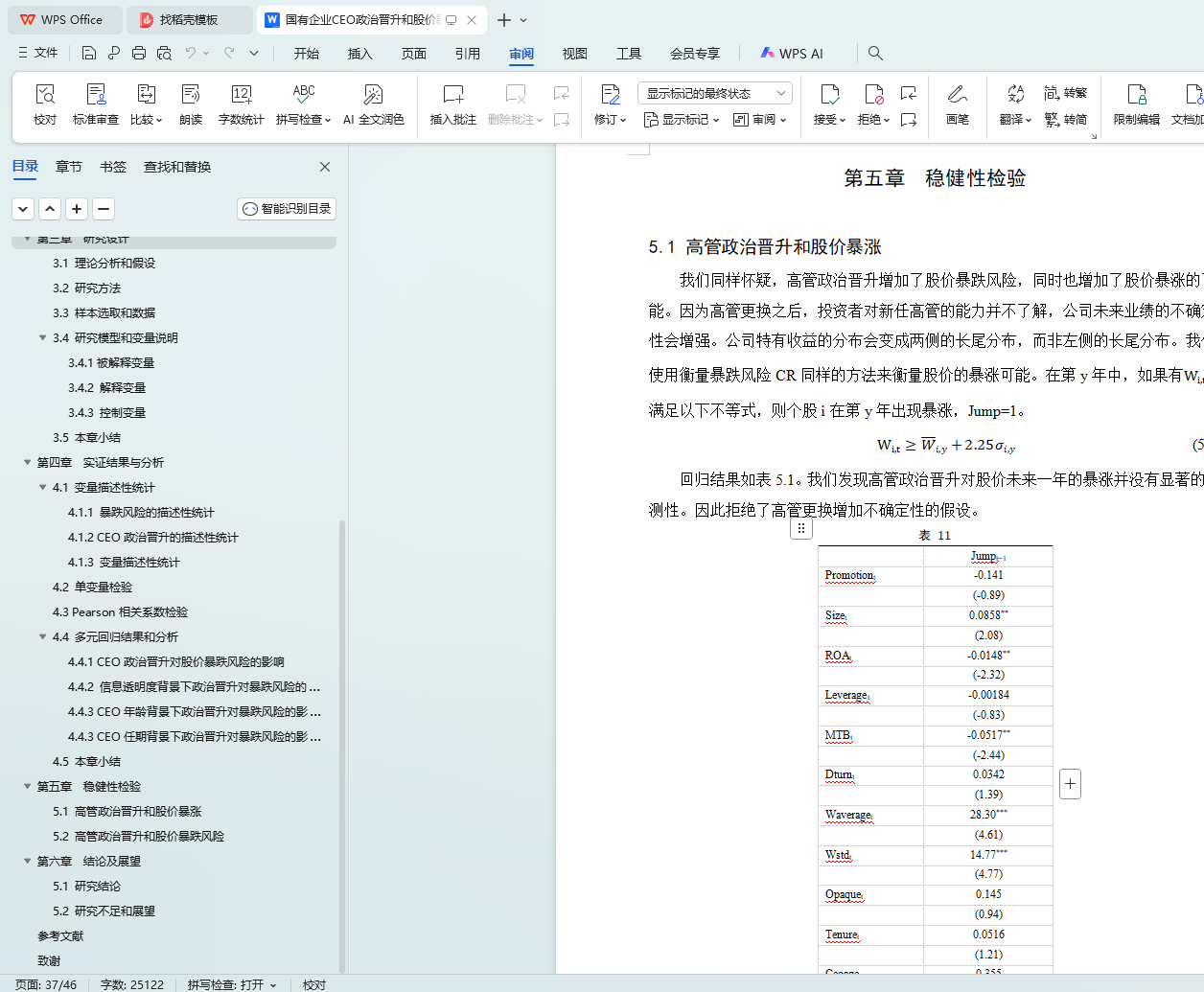Click the undo arrow icon

pos(191,53)
